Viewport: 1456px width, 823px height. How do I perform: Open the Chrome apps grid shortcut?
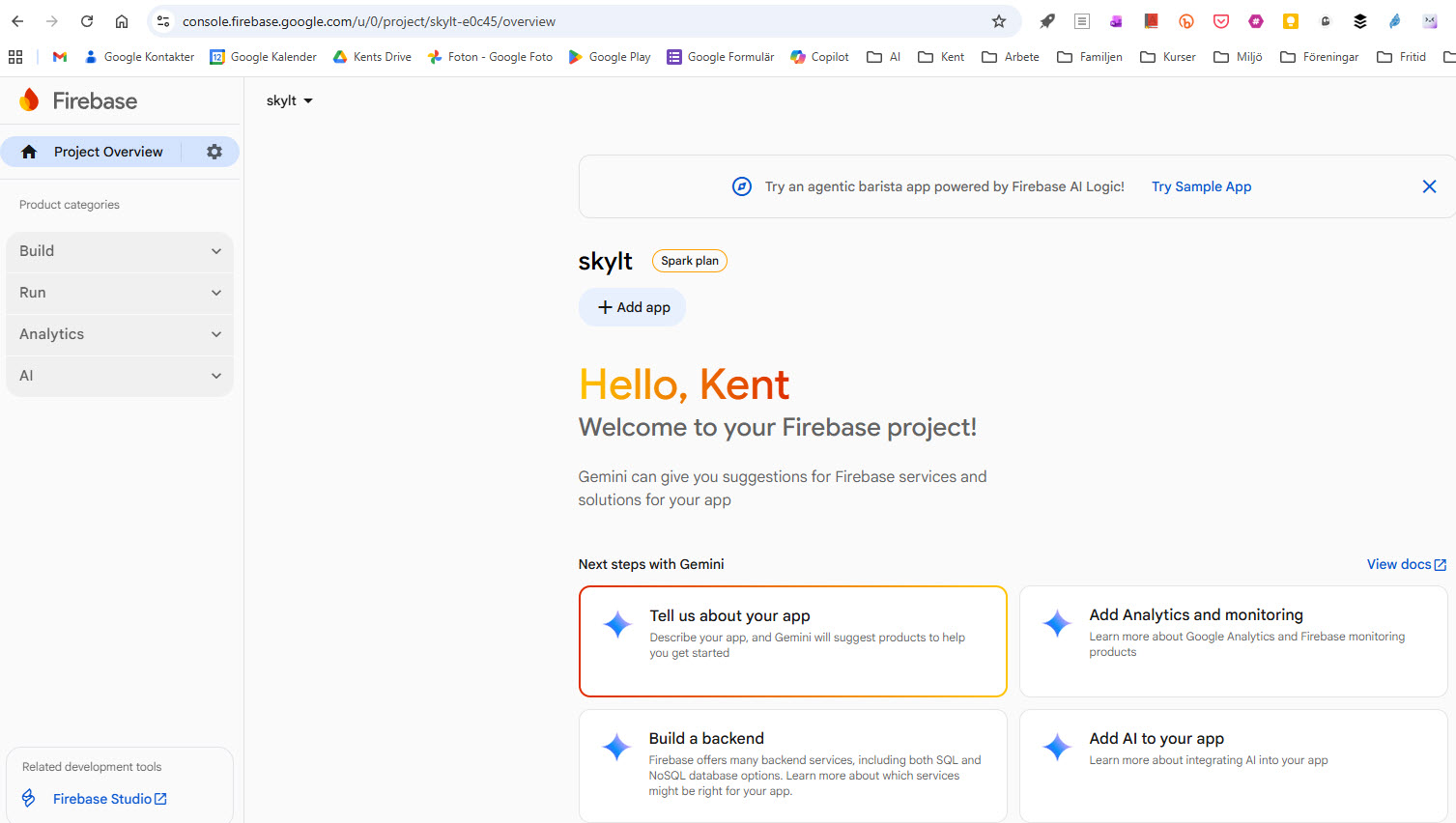pyautogui.click(x=15, y=57)
